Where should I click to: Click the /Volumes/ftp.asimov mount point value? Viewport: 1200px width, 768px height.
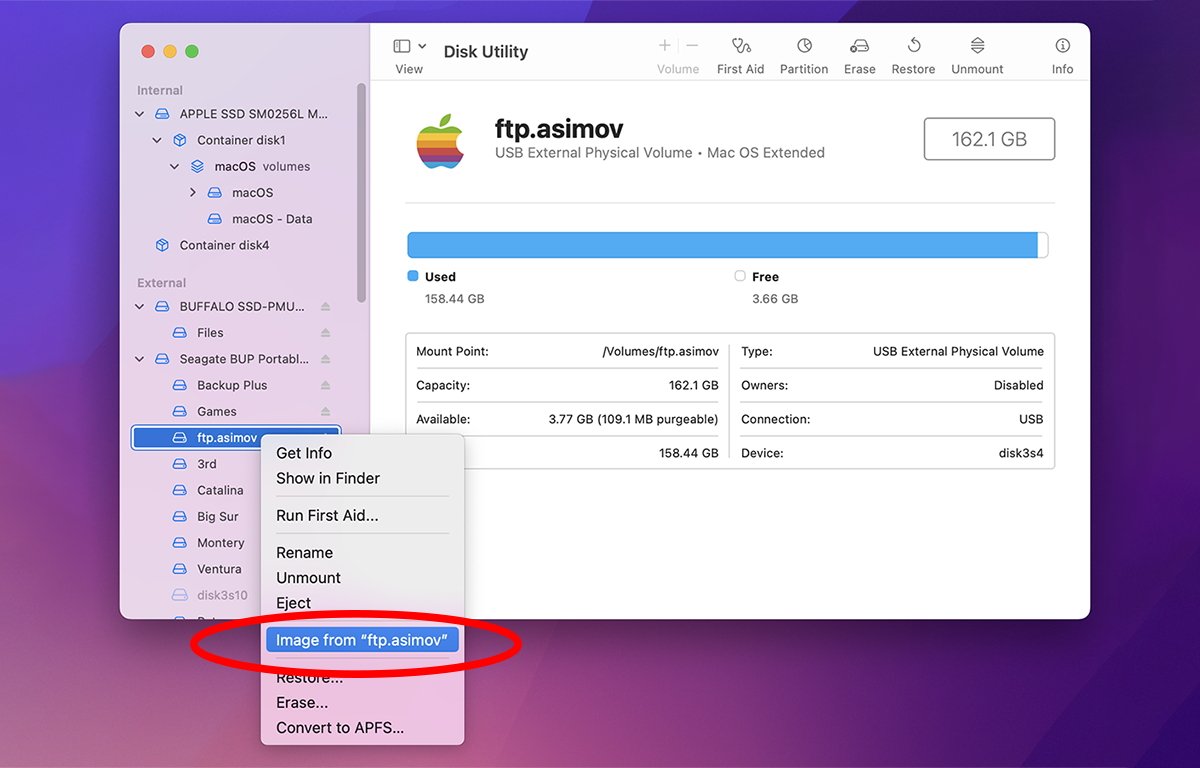click(660, 351)
